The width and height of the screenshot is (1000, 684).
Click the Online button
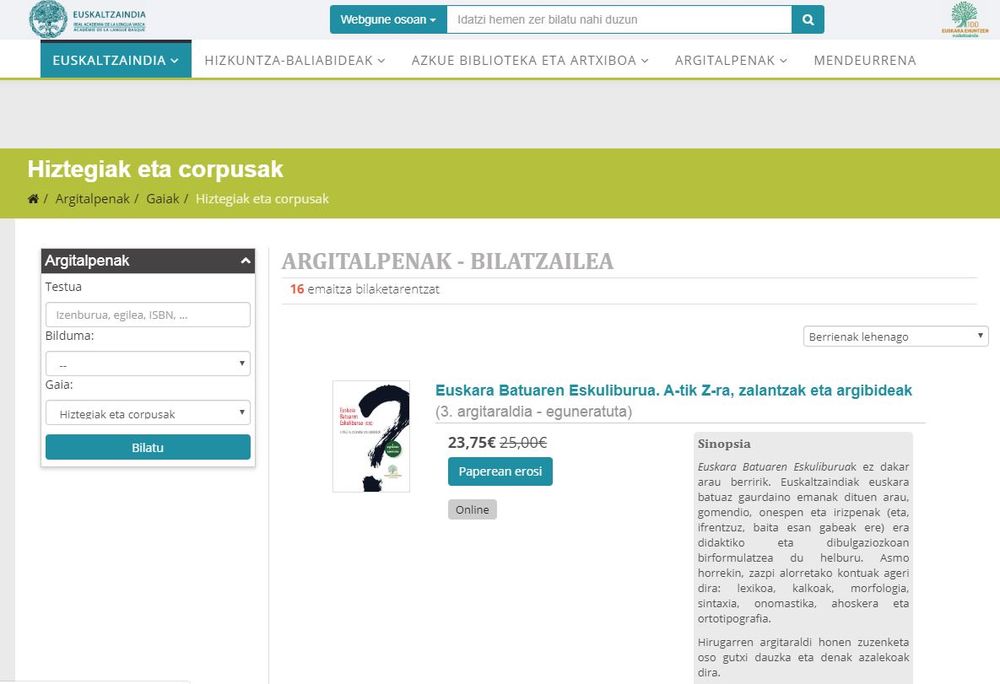tap(472, 509)
